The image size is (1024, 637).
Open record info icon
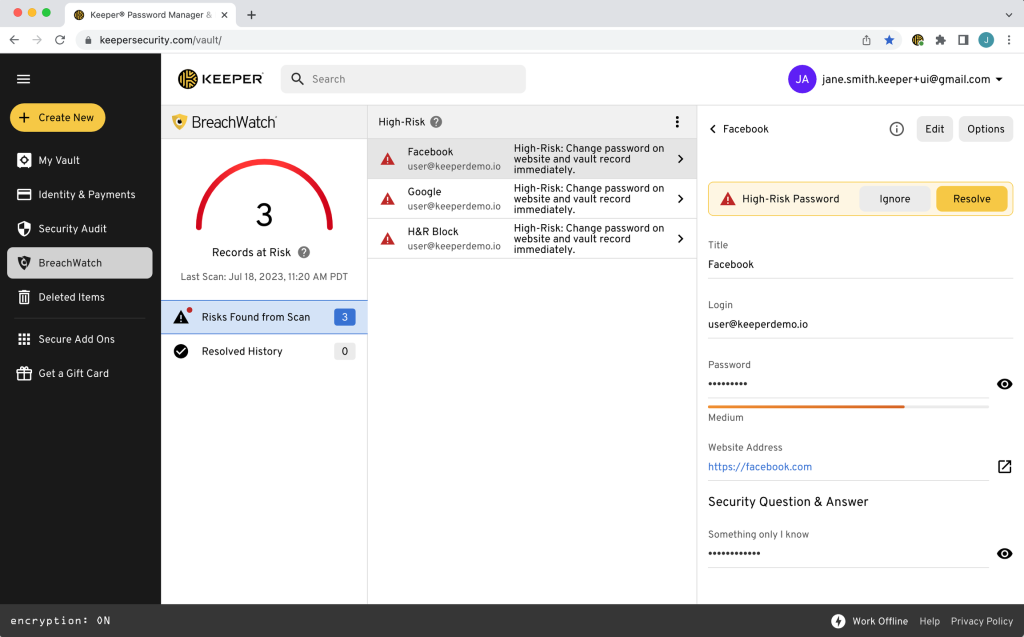[897, 129]
